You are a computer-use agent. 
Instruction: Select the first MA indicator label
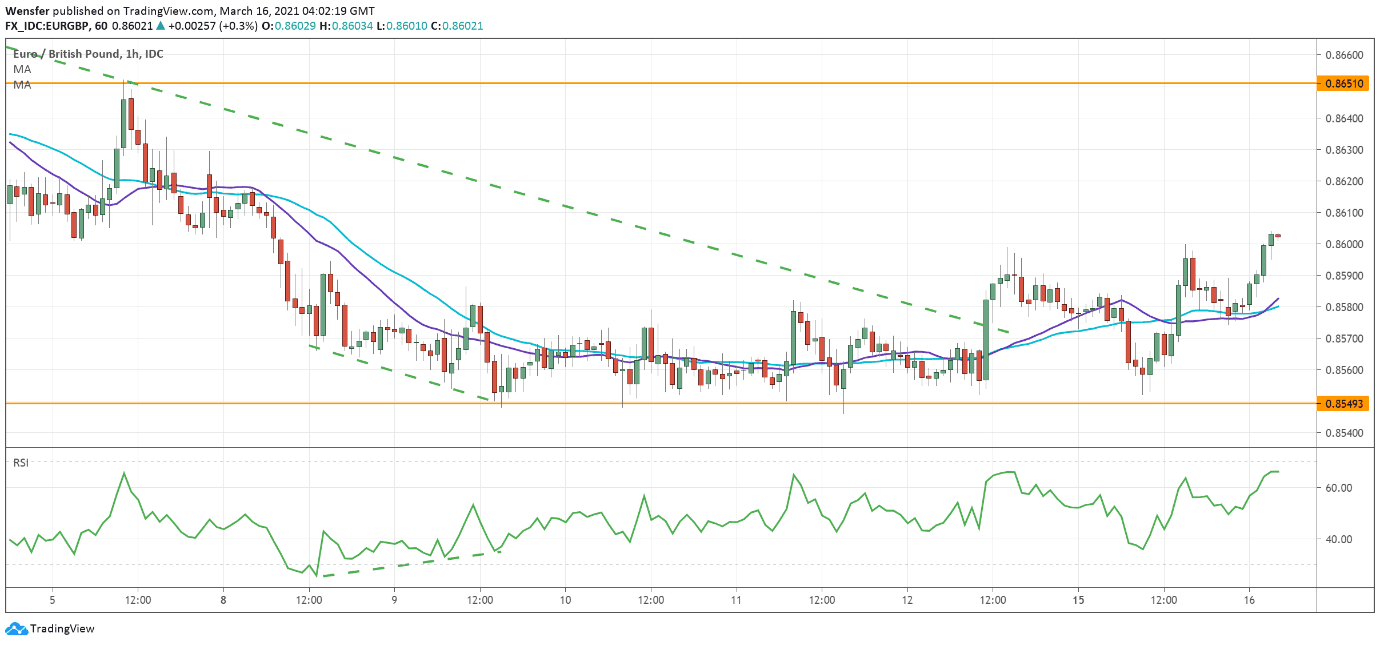(22, 69)
